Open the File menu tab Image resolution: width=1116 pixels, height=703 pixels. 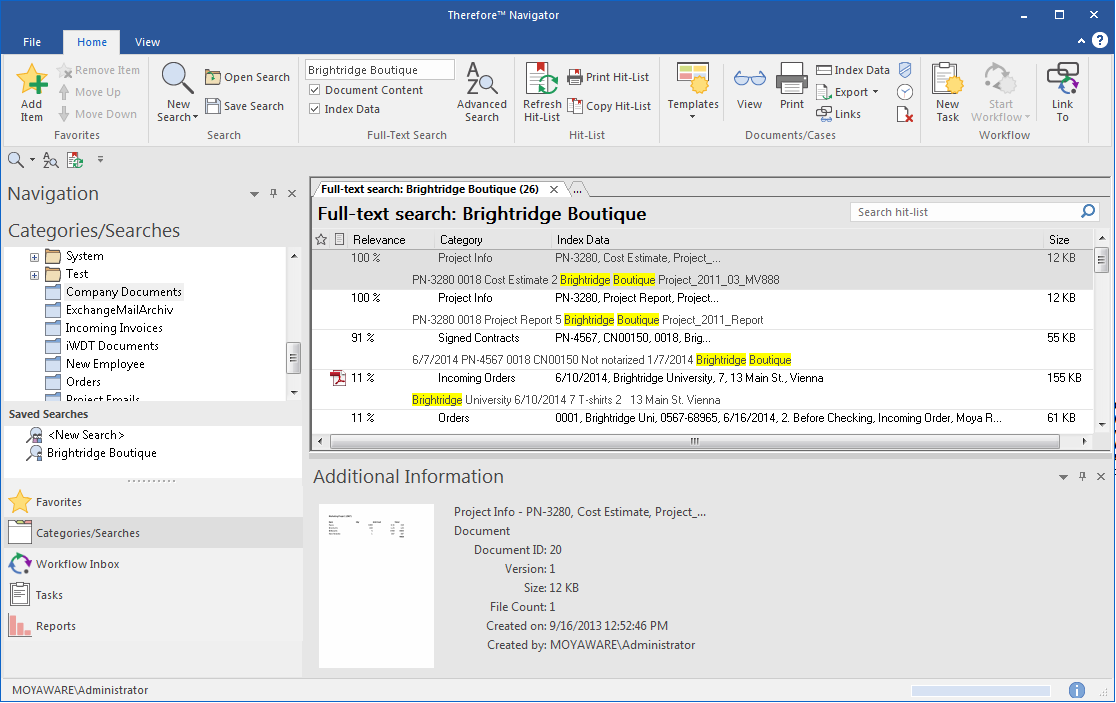click(32, 42)
